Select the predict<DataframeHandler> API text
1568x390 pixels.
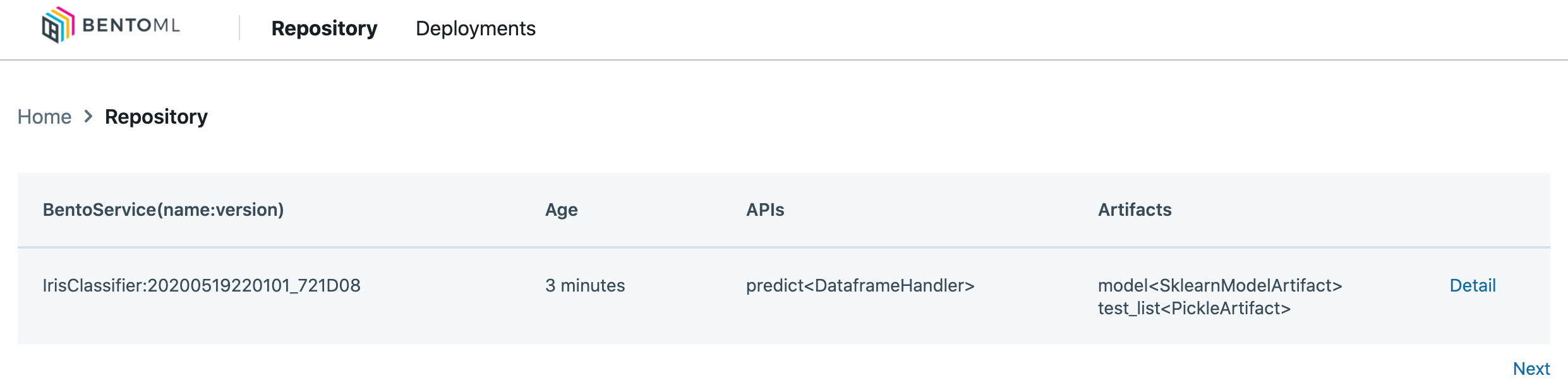click(860, 285)
